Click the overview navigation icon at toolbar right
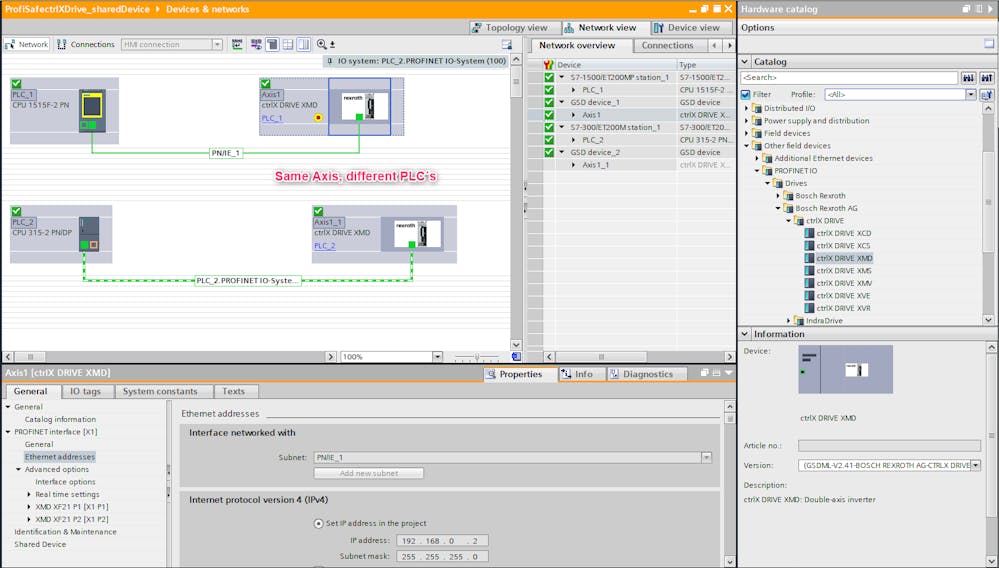The width and height of the screenshot is (999, 568). pos(507,45)
